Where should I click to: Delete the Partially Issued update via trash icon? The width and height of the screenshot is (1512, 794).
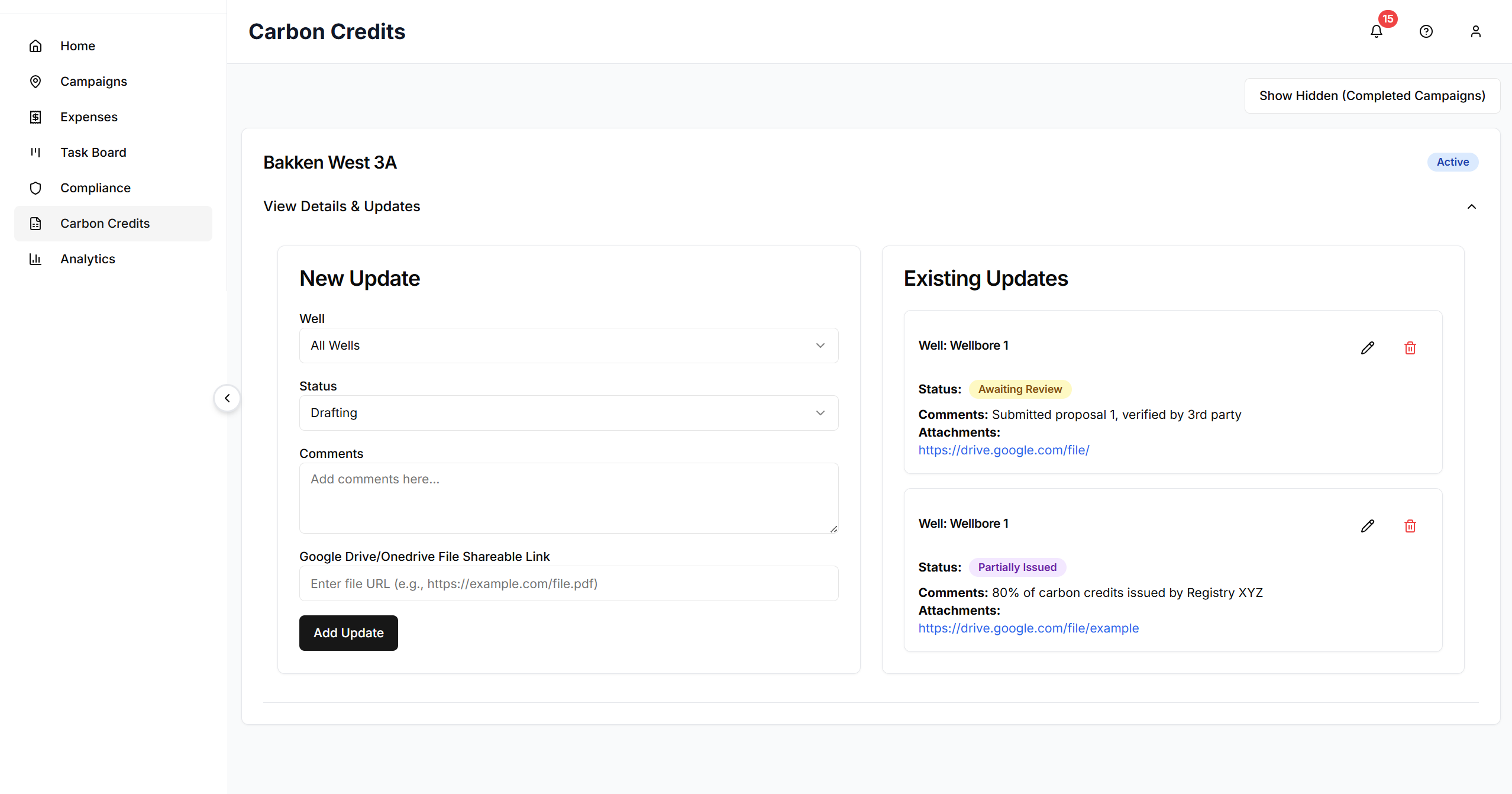[1410, 526]
